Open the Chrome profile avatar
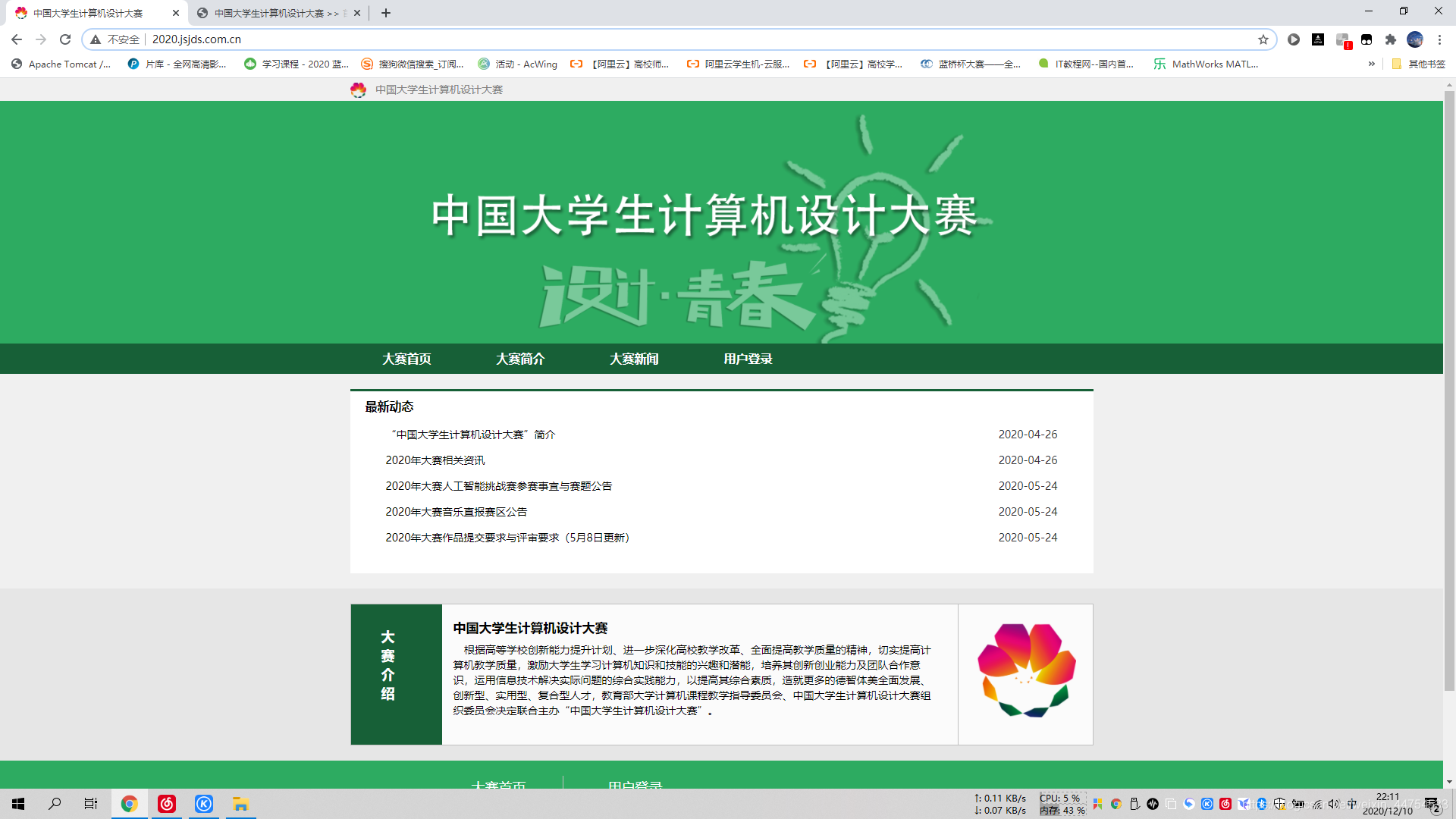This screenshot has height=819, width=1456. click(x=1415, y=39)
